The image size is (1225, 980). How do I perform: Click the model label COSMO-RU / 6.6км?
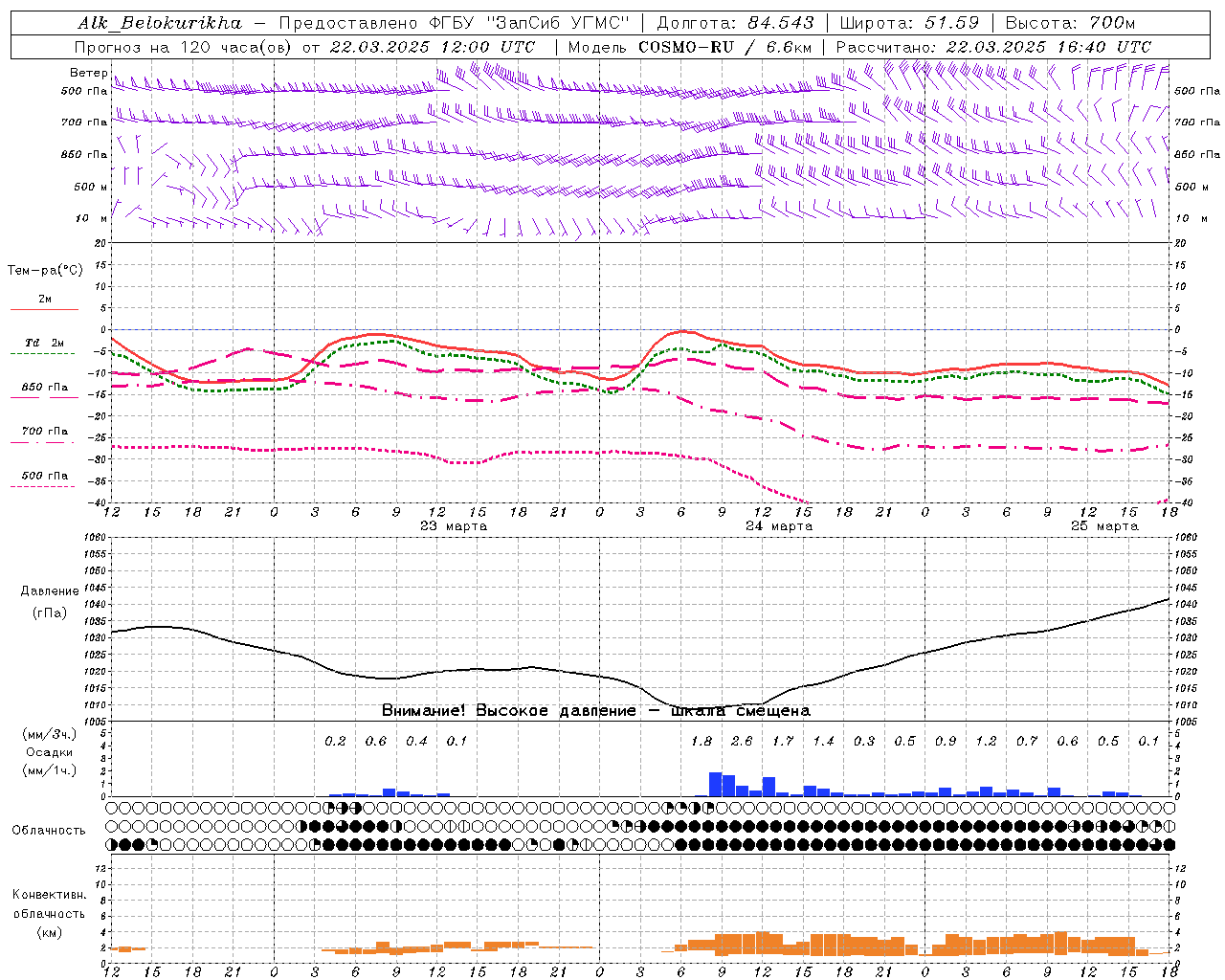pyautogui.click(x=725, y=47)
